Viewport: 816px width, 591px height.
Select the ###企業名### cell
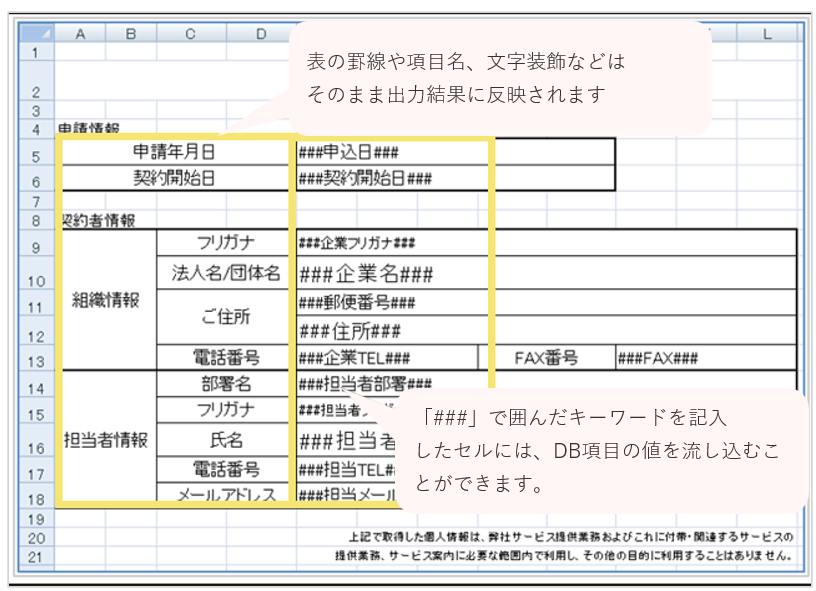click(546, 273)
